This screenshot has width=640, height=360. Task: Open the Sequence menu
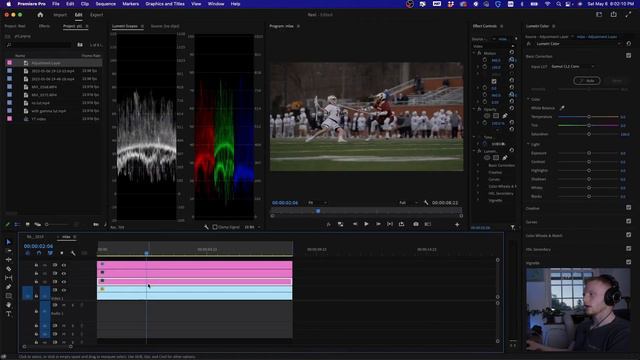pos(105,4)
